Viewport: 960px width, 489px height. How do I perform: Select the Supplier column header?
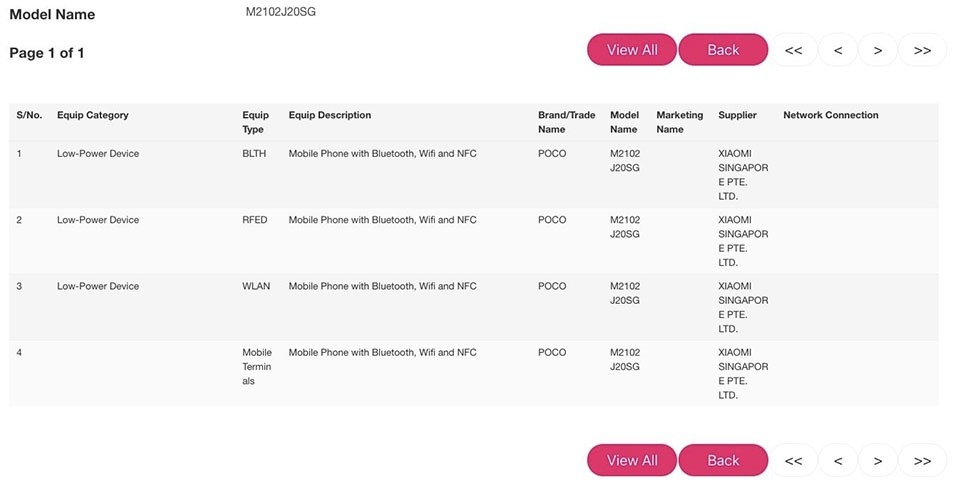[737, 115]
